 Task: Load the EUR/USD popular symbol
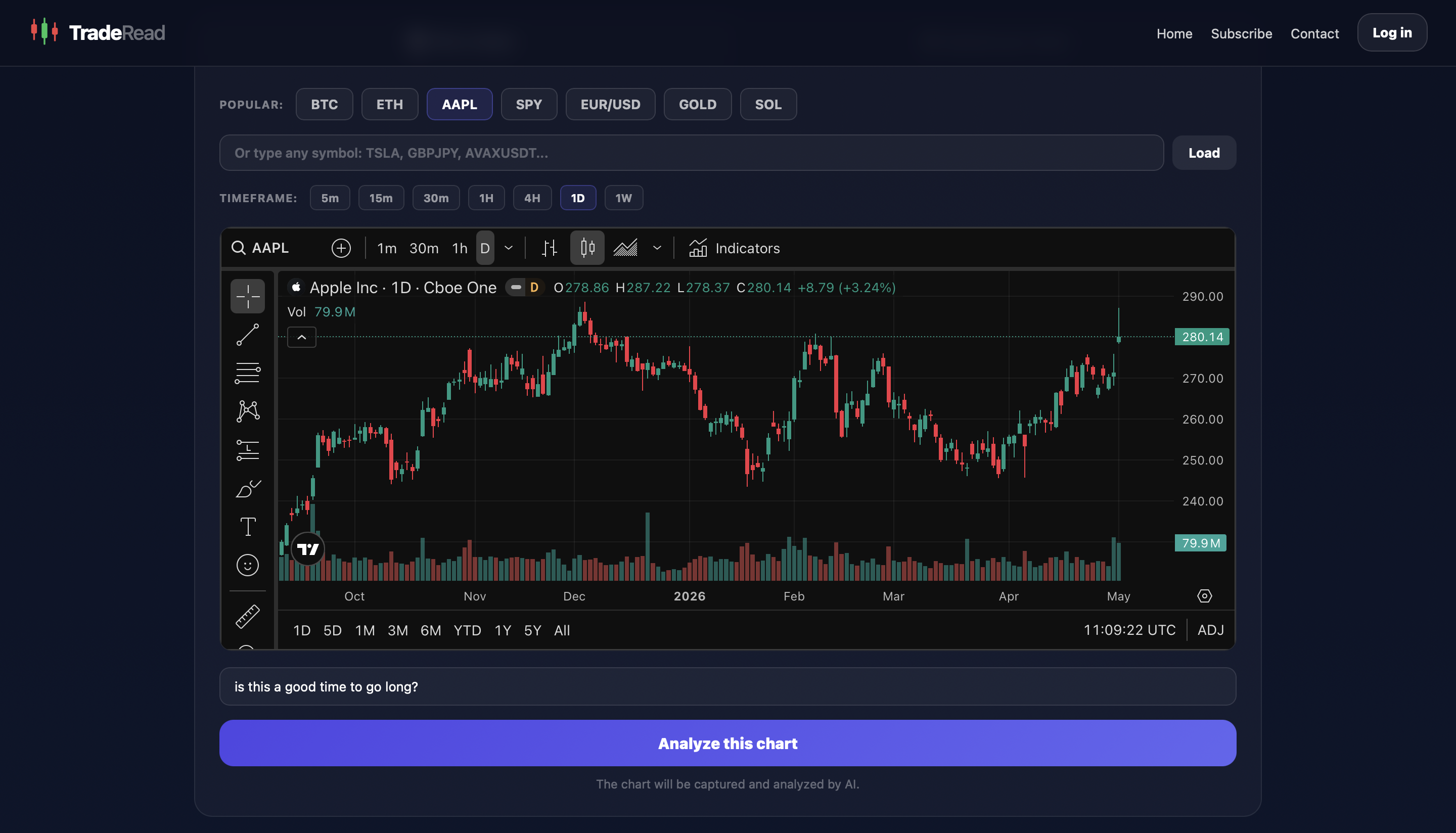[610, 104]
